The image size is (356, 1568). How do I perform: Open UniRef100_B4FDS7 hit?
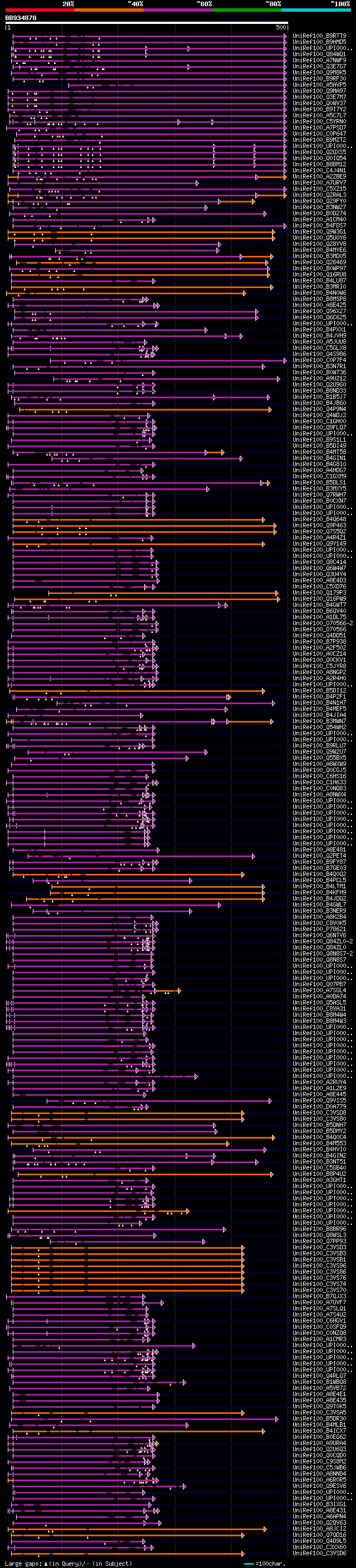tap(319, 225)
